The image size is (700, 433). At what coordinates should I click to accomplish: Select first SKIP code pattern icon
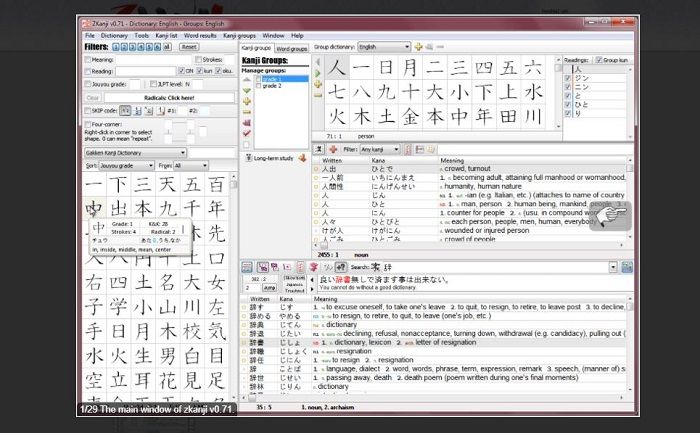tap(125, 111)
